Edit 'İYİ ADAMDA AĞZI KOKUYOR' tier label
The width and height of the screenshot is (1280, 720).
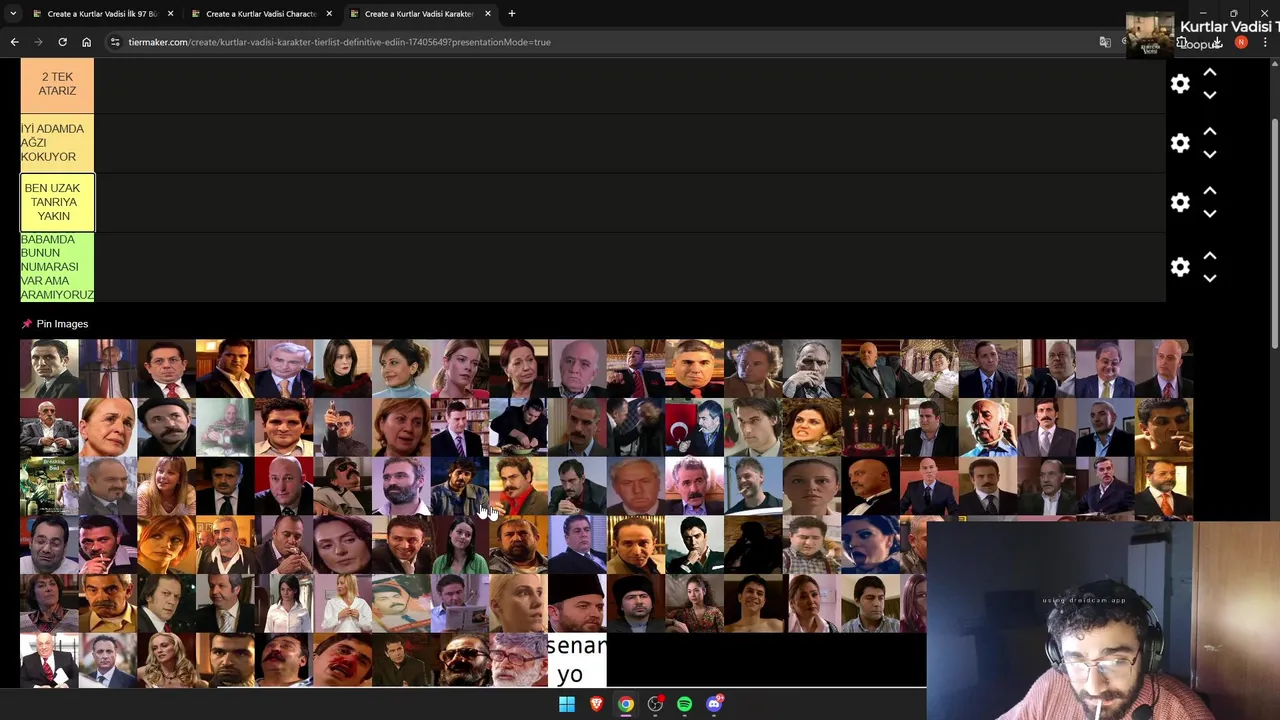[57, 143]
